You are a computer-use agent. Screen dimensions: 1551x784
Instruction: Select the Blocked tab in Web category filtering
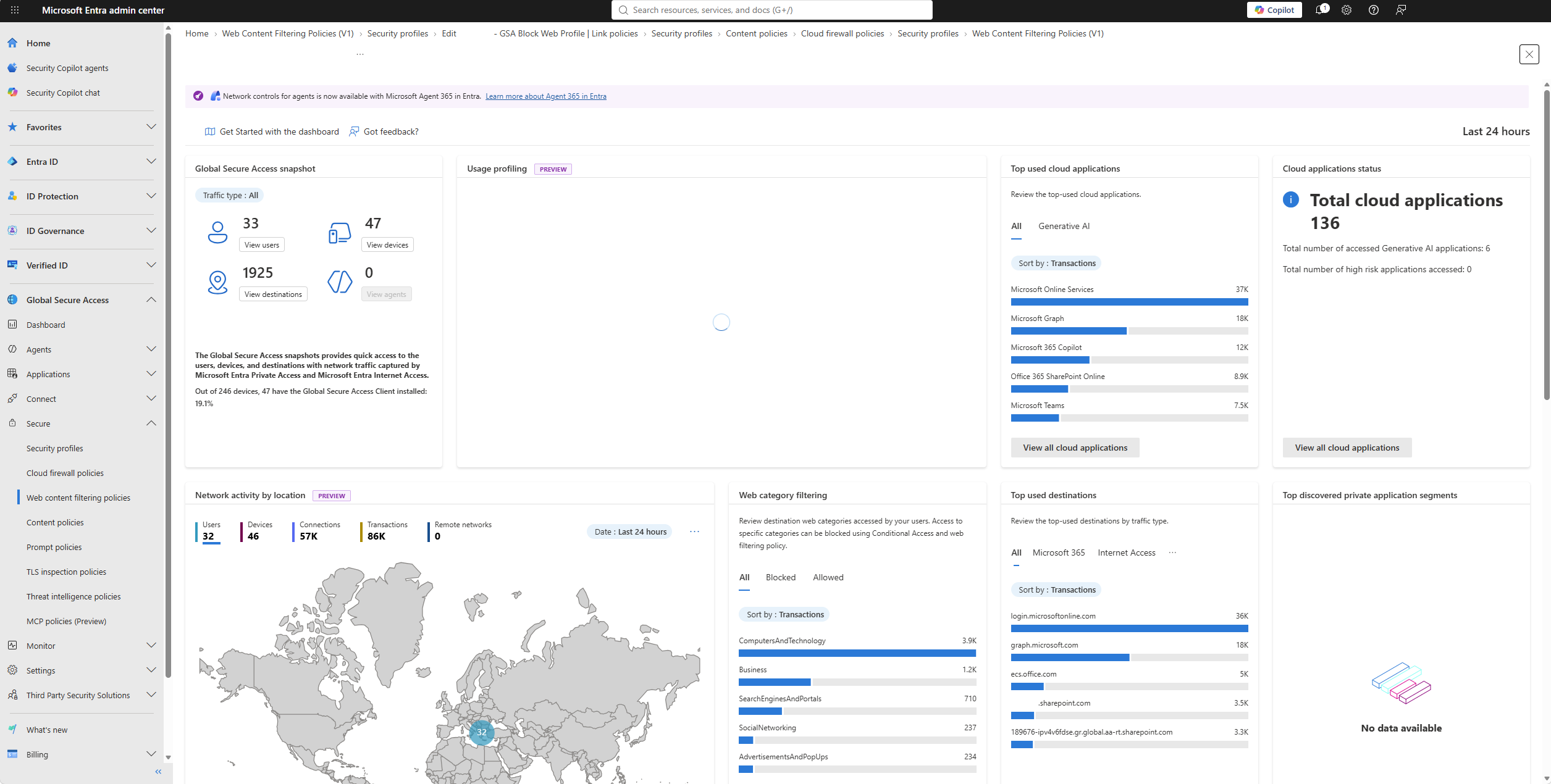pos(780,577)
